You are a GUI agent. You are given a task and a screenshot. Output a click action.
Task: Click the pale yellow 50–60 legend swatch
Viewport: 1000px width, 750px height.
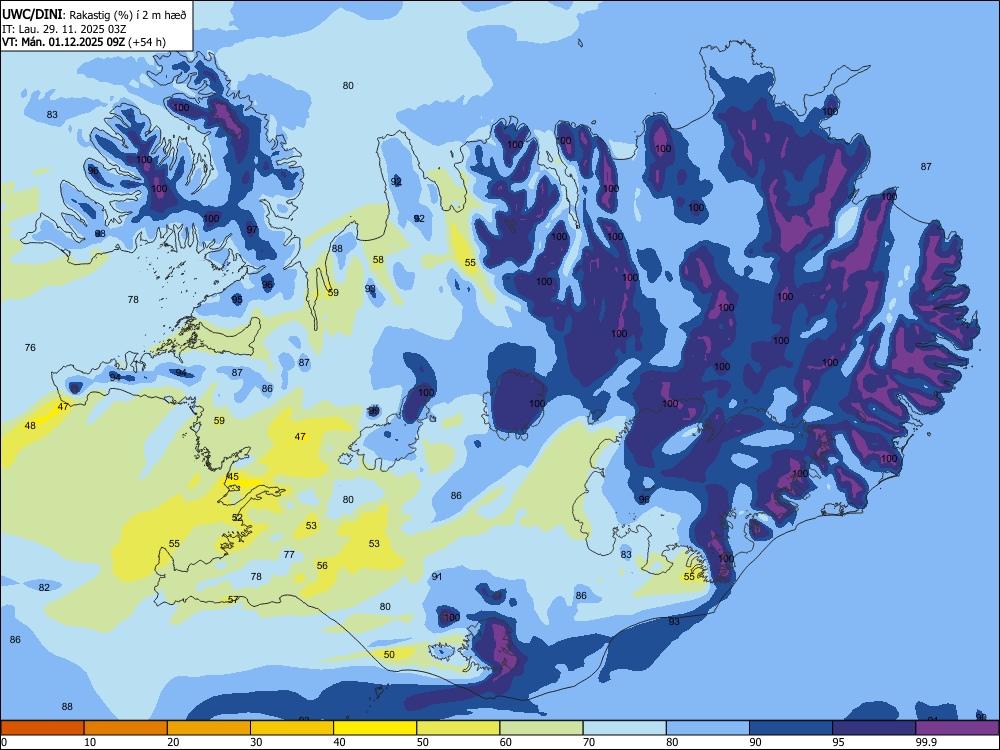click(458, 728)
